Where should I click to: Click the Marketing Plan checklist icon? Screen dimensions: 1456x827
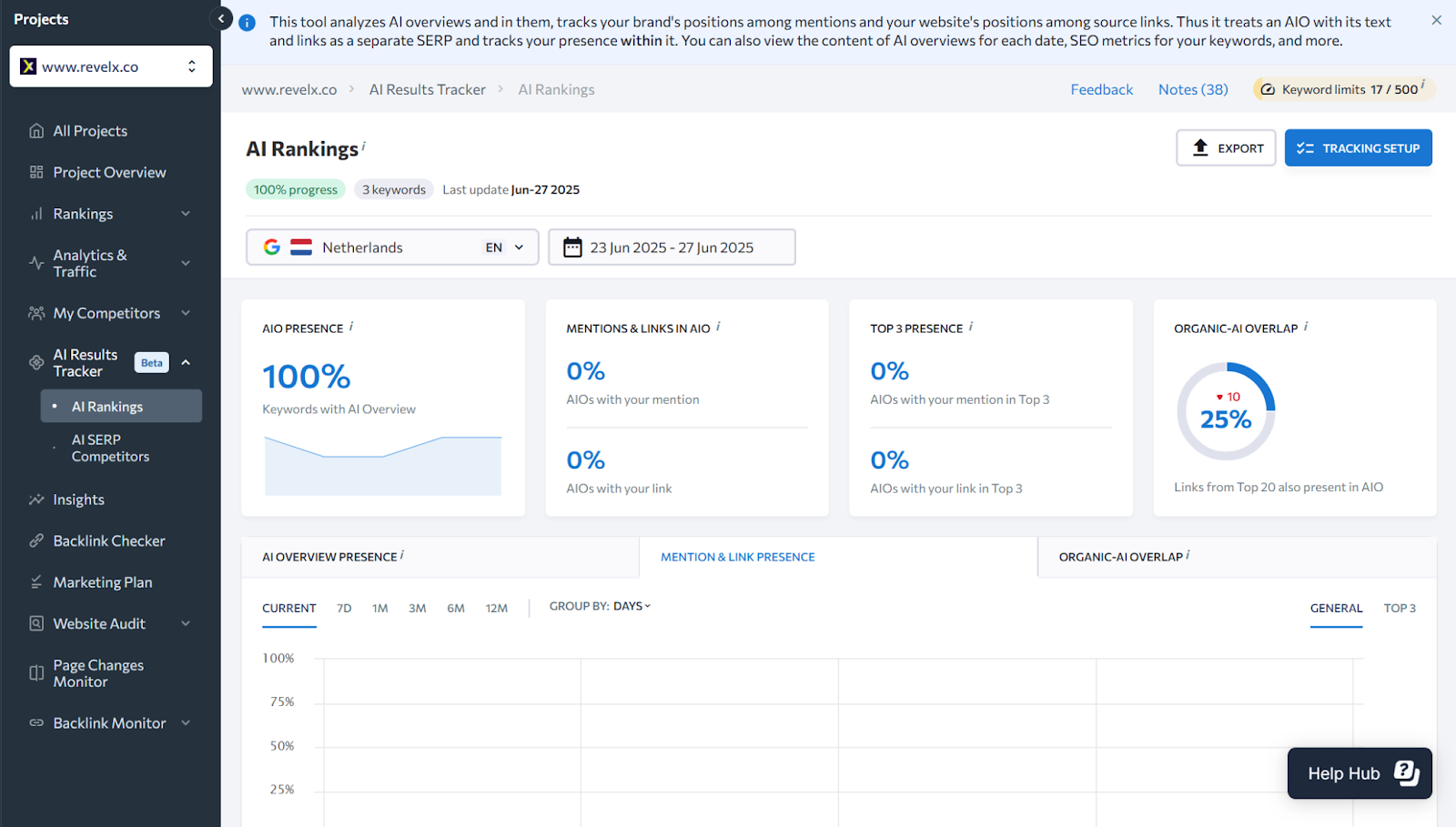pyautogui.click(x=36, y=582)
